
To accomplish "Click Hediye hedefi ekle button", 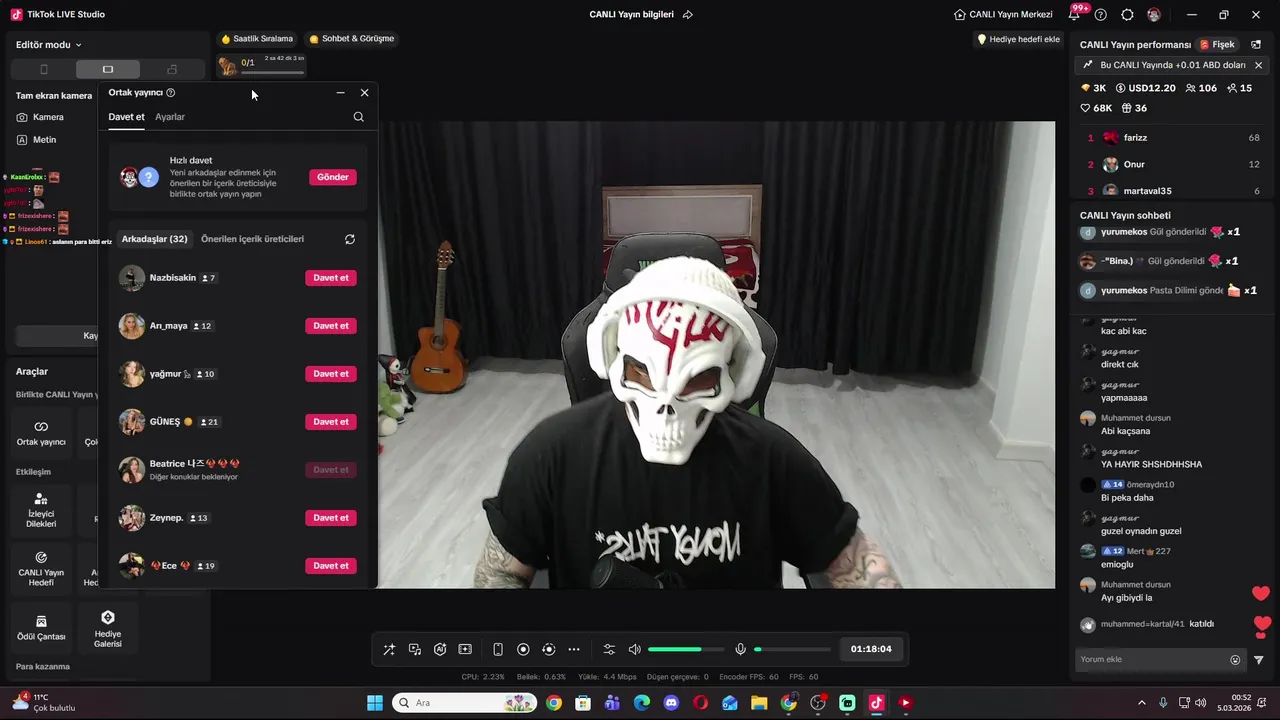I will tap(1018, 39).
